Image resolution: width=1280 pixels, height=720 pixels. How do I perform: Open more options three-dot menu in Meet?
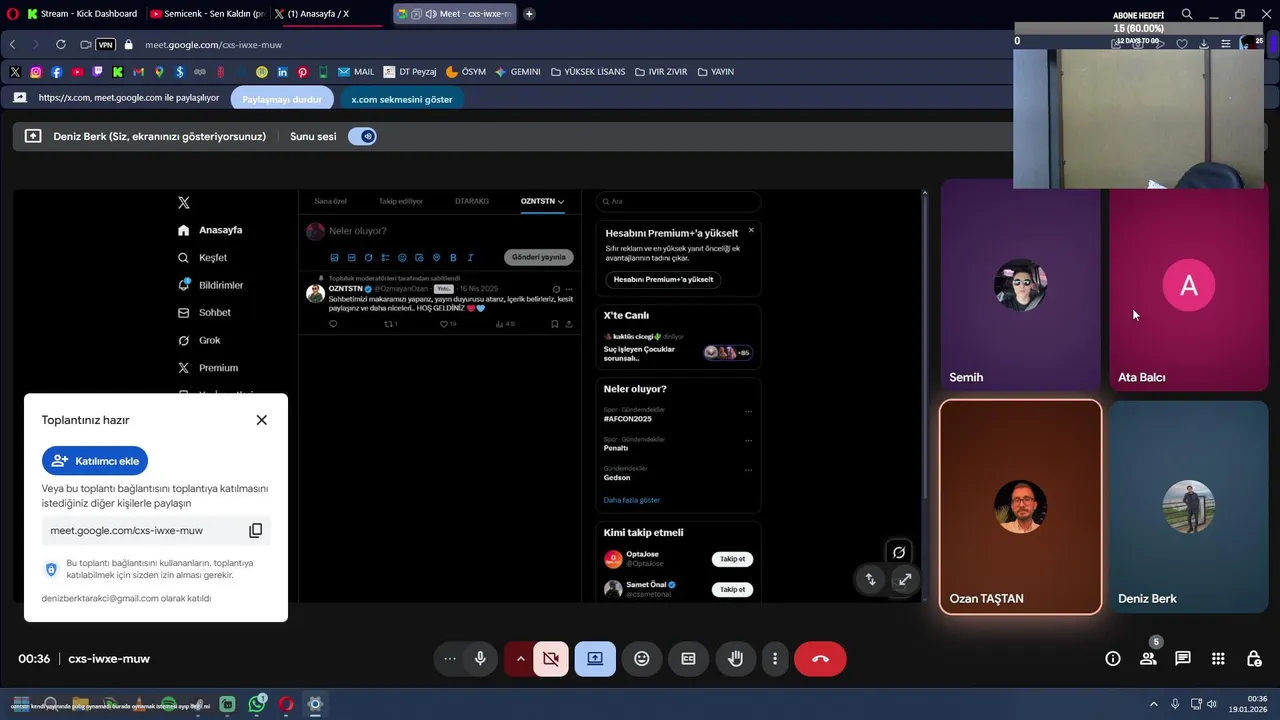point(775,659)
